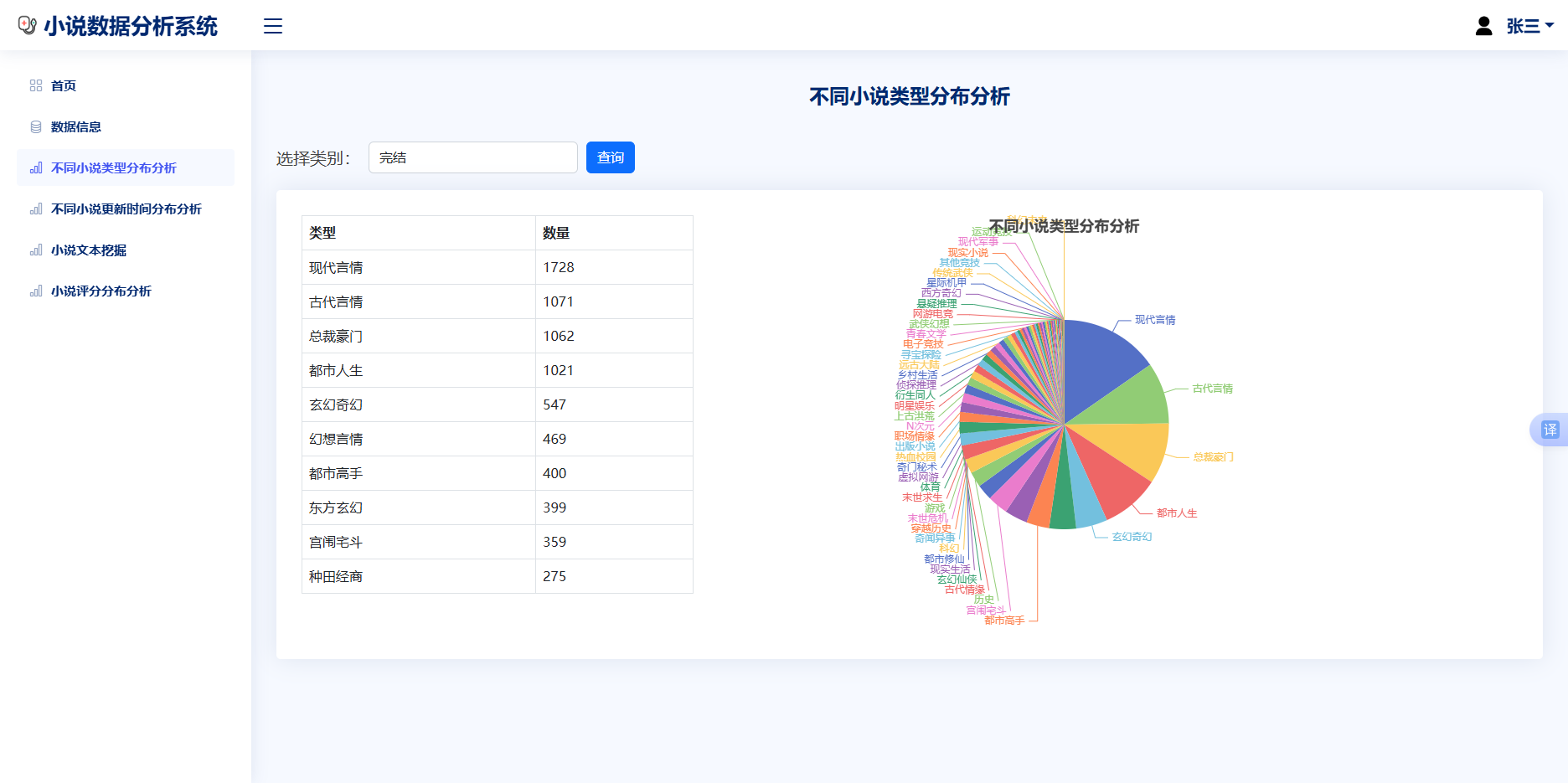Click the 类型 column header

tap(419, 233)
